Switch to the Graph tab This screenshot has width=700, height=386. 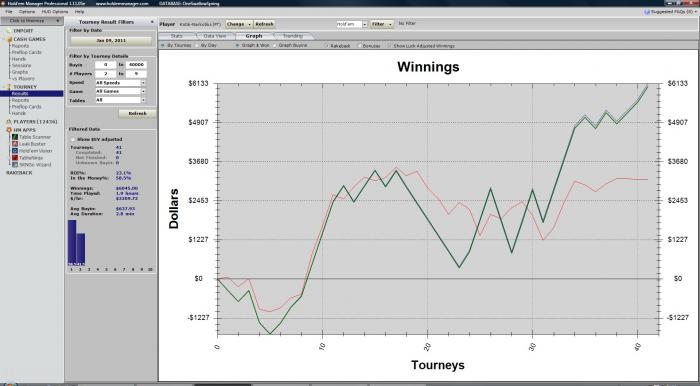pyautogui.click(x=254, y=36)
